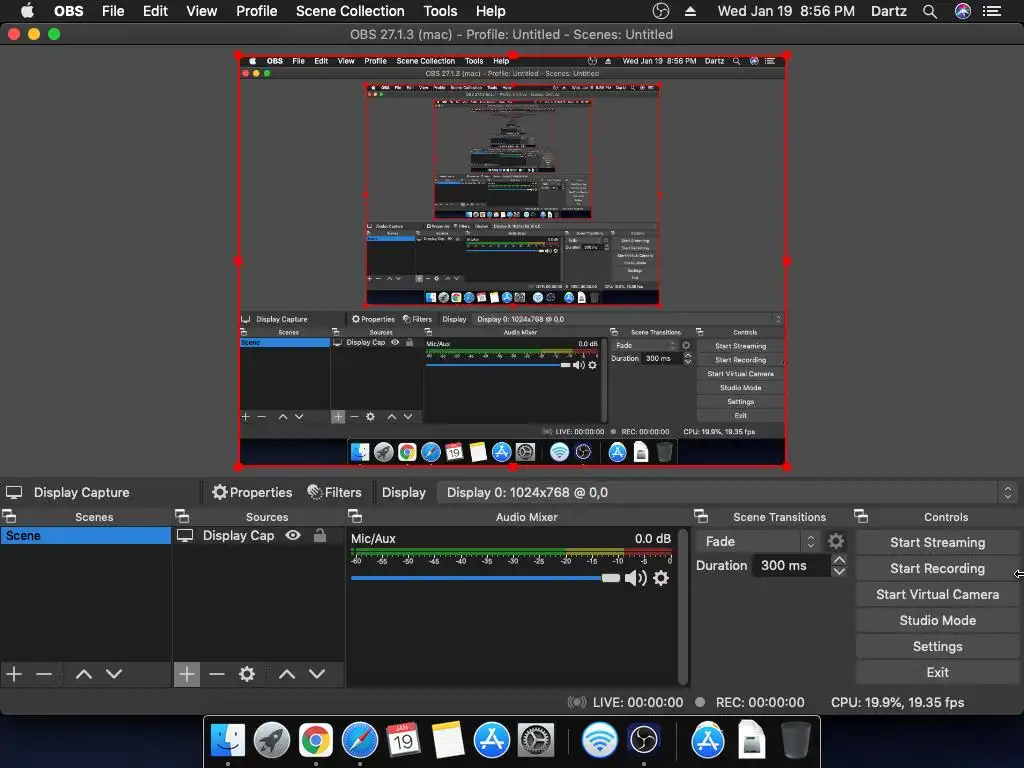Move the source down in the Sources list
The image size is (1024, 768).
317,674
